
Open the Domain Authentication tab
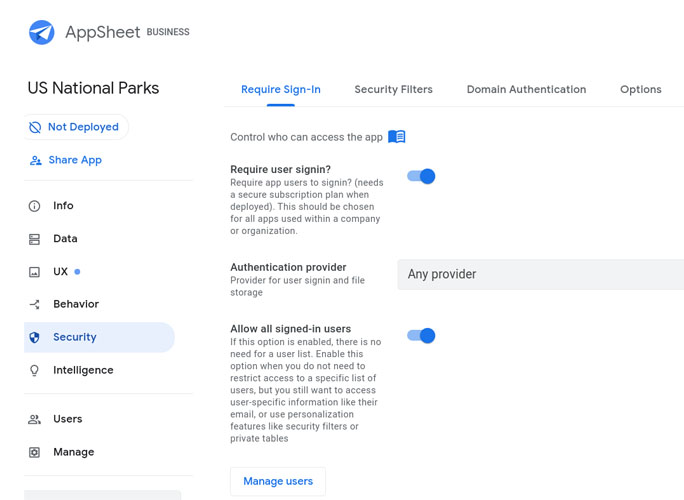click(x=526, y=90)
